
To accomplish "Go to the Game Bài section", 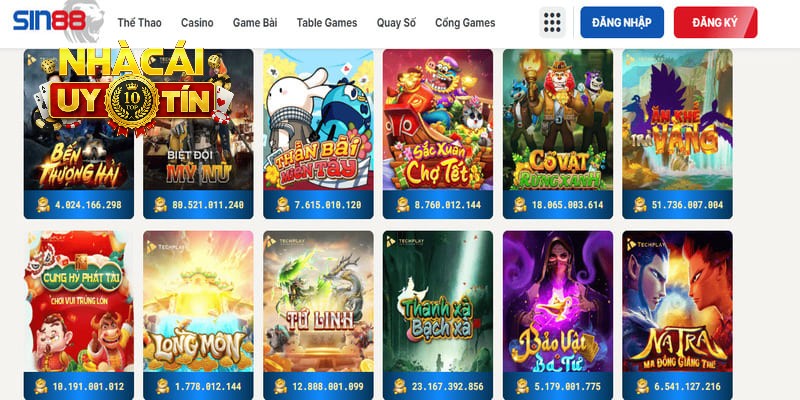I will (255, 23).
